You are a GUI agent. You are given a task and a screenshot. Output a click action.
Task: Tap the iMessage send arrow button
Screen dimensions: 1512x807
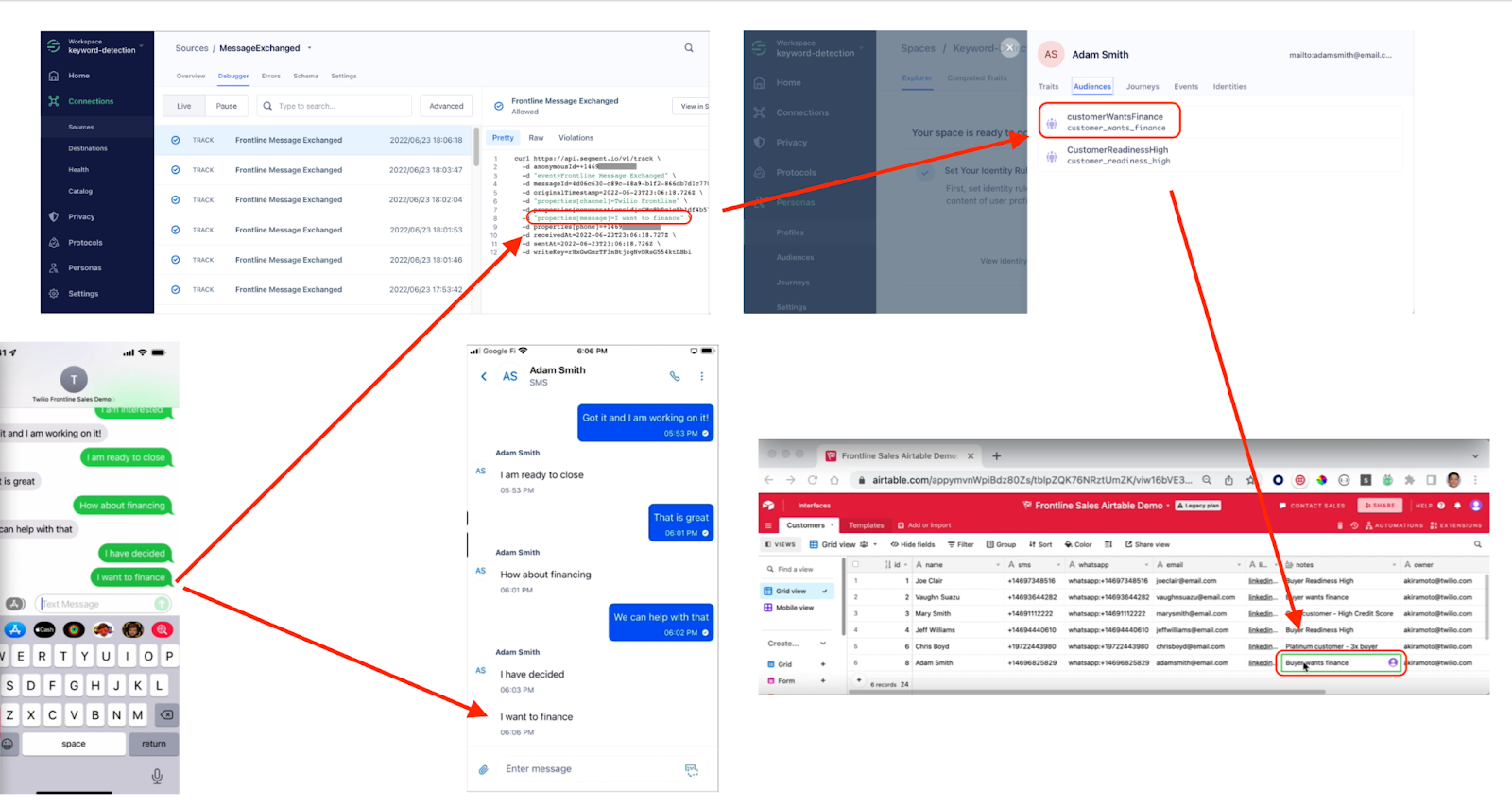(163, 604)
